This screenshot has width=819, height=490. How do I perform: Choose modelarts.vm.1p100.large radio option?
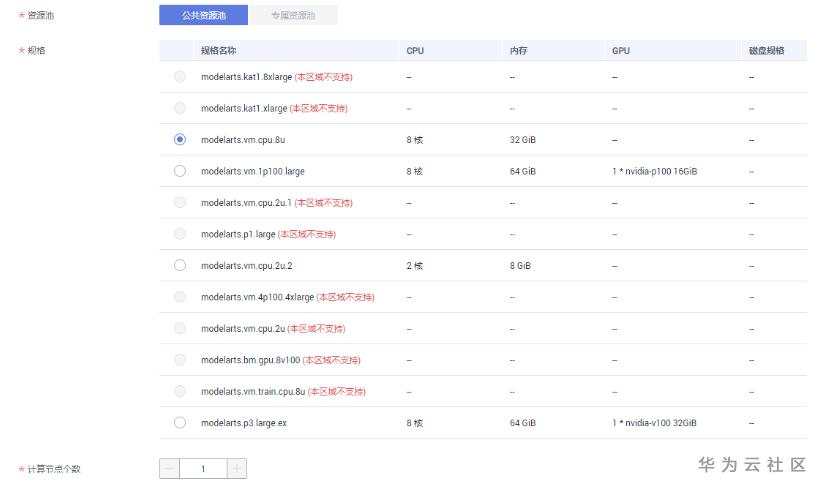[x=180, y=171]
